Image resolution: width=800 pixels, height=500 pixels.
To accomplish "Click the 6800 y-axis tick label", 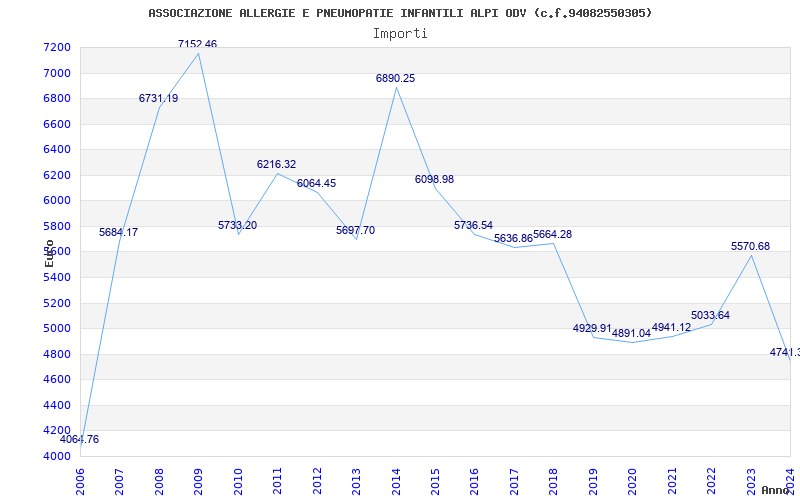I will (x=57, y=98).
